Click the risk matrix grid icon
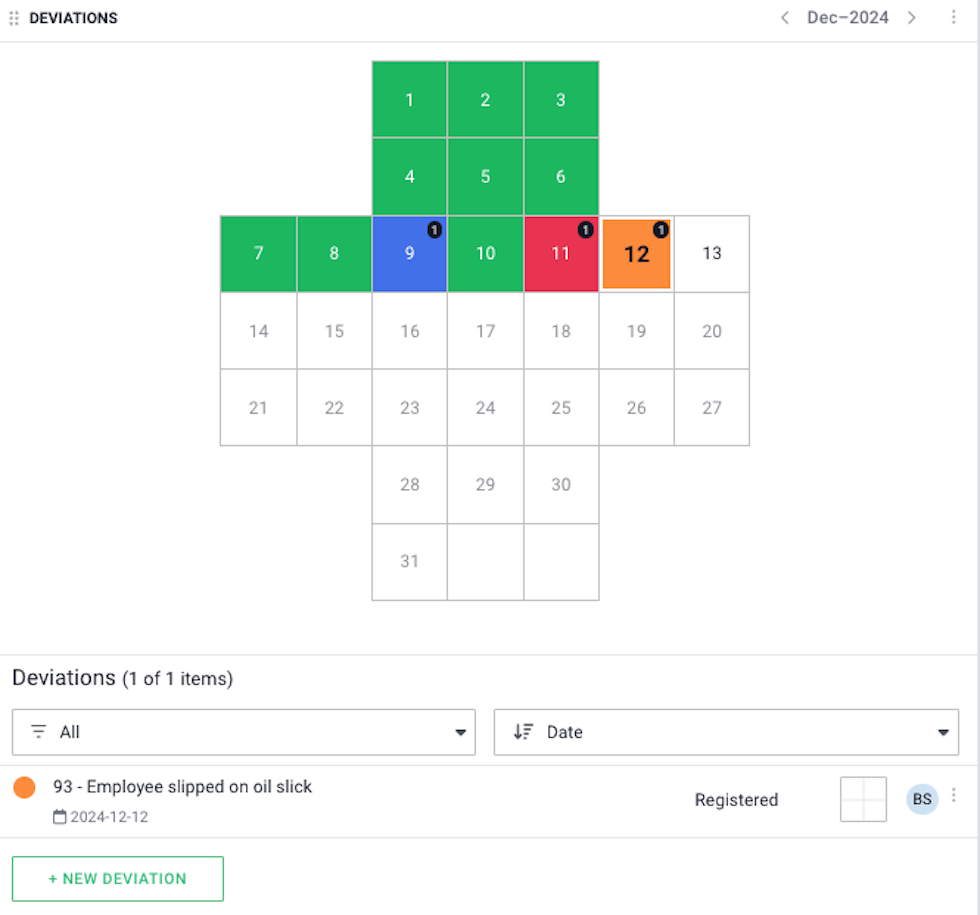980x915 pixels. pos(863,799)
